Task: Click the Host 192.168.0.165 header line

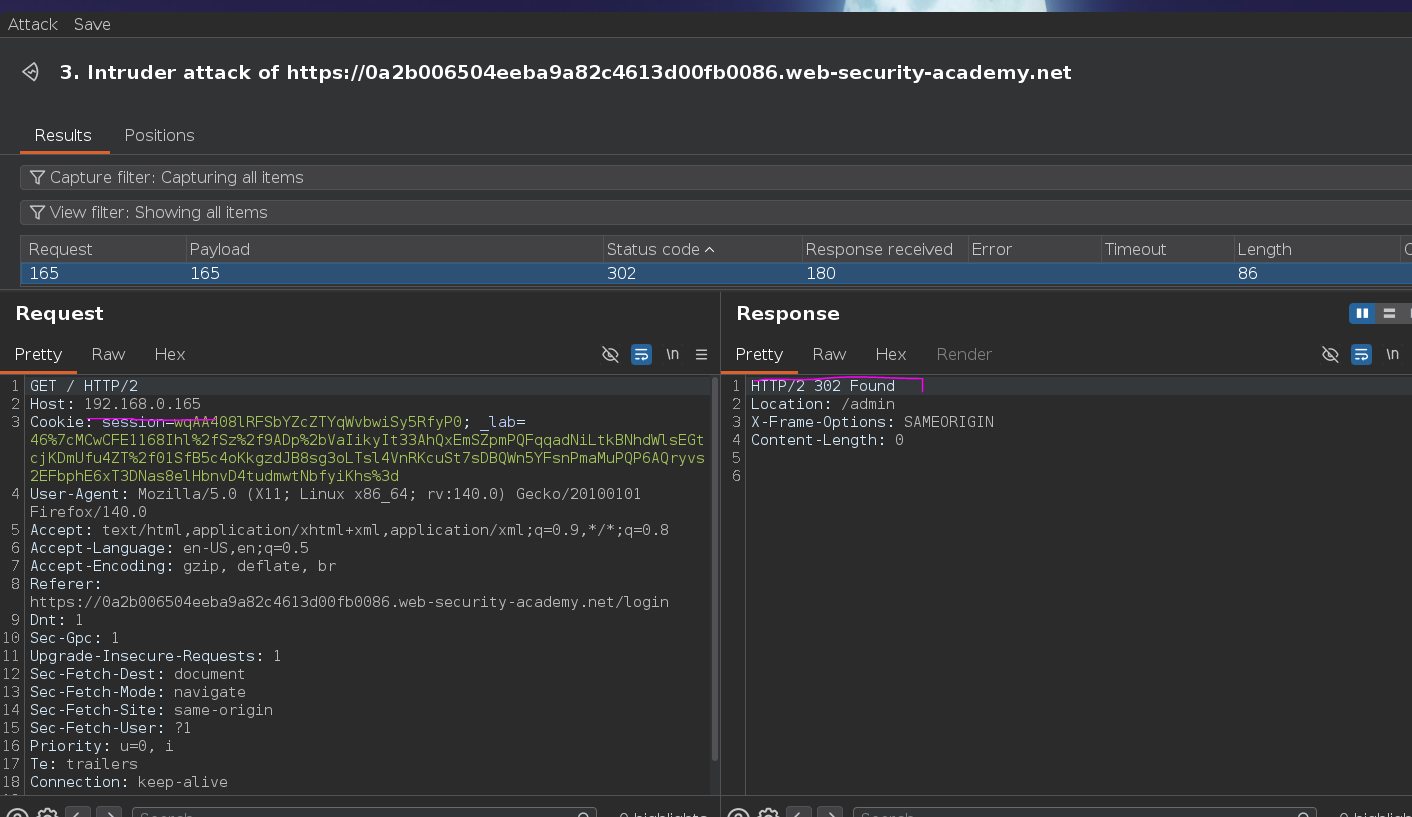Action: click(115, 404)
